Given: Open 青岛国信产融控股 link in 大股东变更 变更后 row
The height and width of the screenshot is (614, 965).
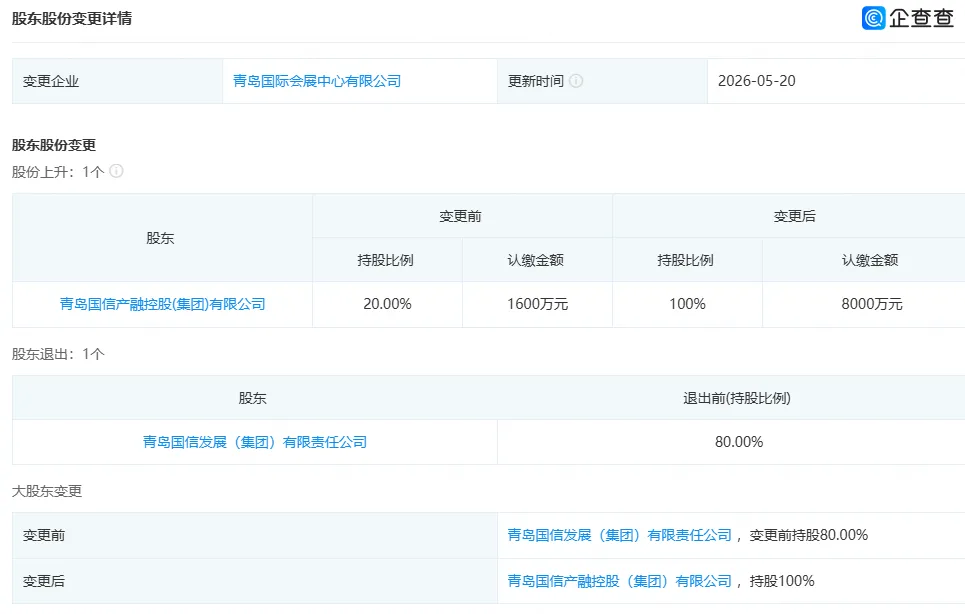Looking at the screenshot, I should coord(620,581).
